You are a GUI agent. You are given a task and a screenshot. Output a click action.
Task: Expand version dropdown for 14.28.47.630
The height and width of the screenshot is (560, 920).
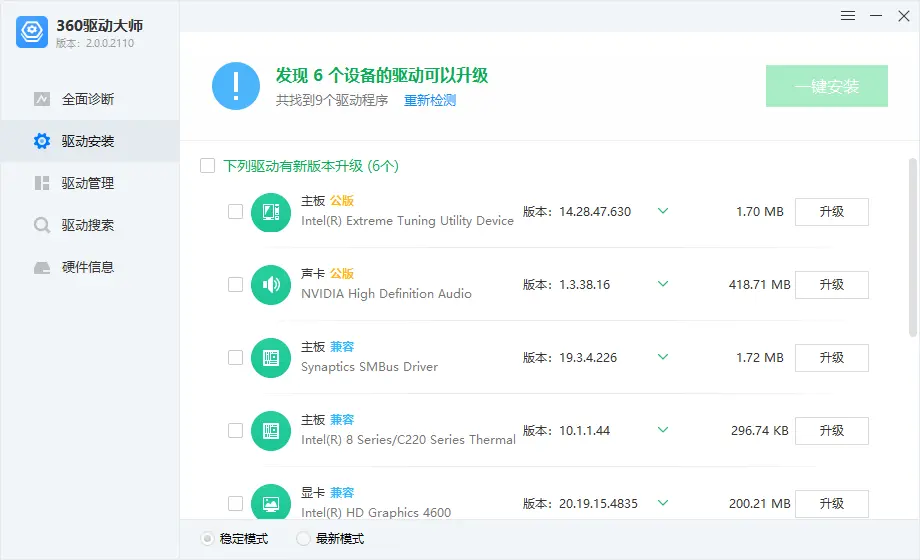point(662,211)
